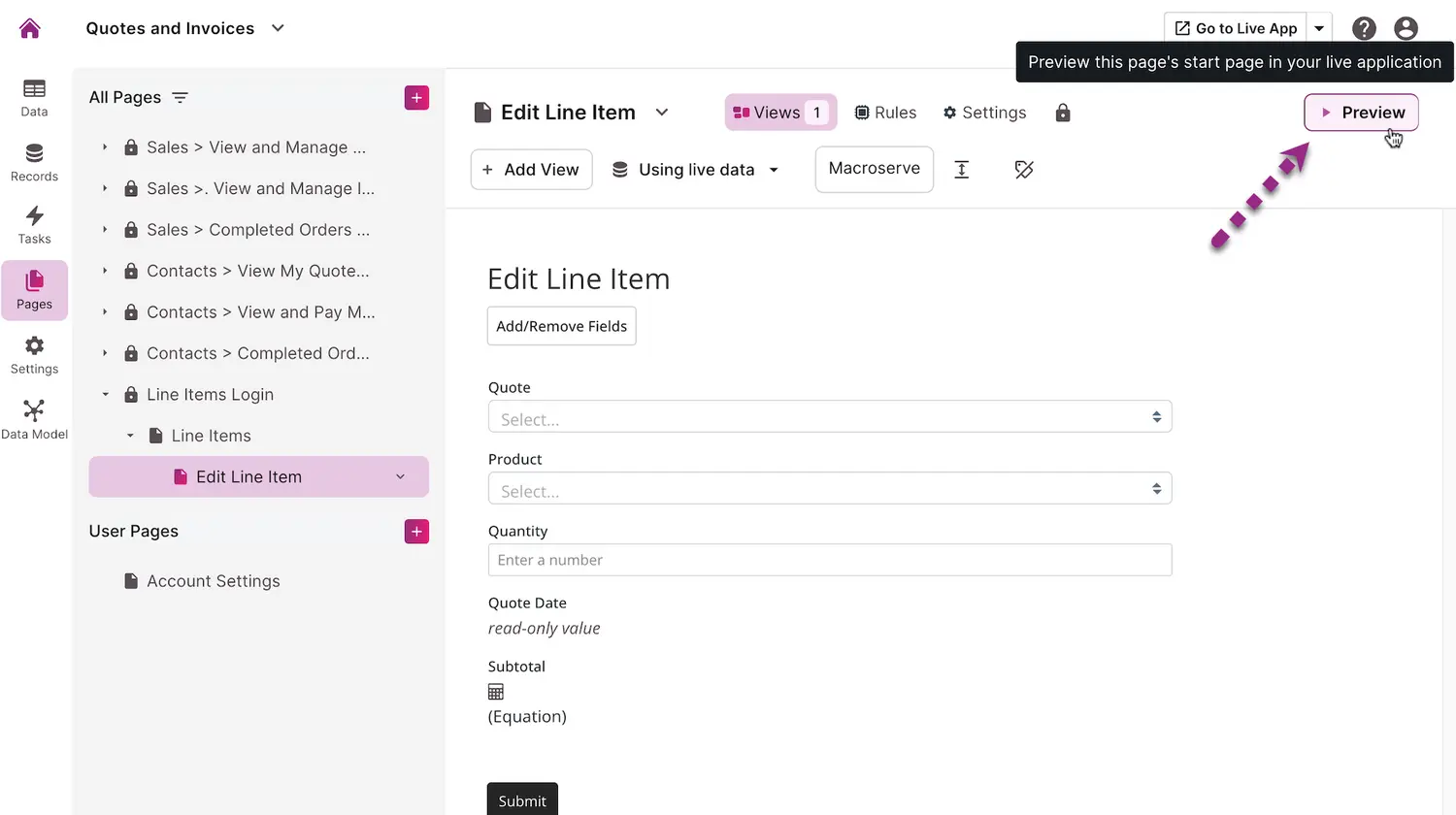Open the Data Model section
1456x815 pixels.
point(34,419)
